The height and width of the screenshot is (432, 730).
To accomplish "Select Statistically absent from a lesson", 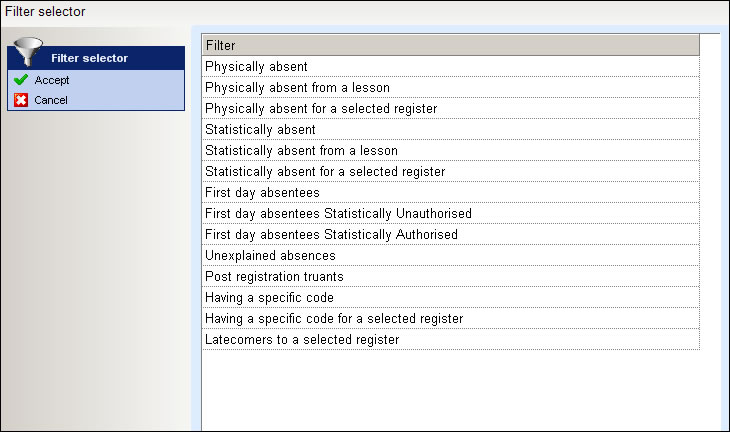I will [x=451, y=150].
